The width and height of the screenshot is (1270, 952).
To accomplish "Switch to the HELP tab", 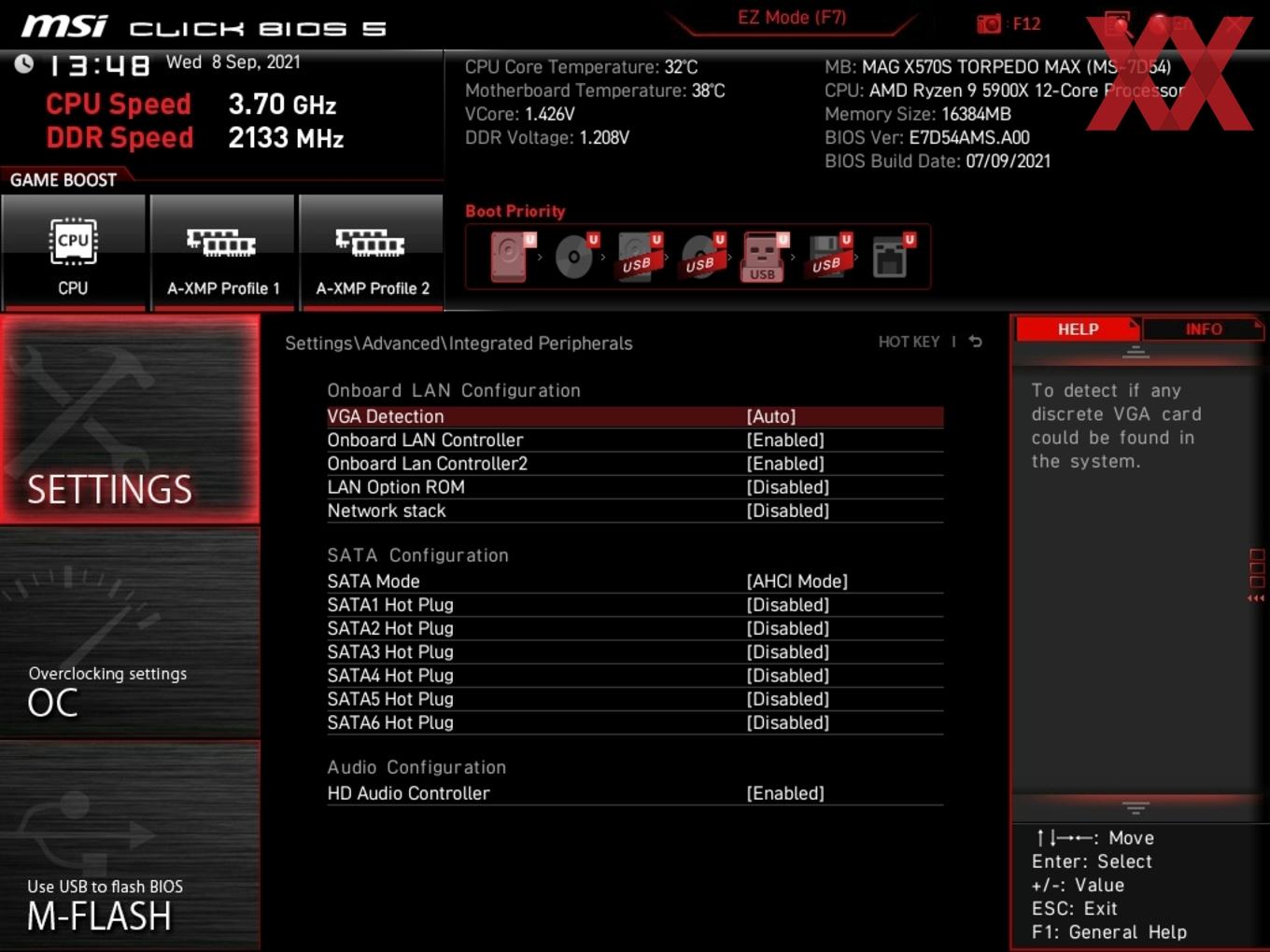I will click(1078, 329).
